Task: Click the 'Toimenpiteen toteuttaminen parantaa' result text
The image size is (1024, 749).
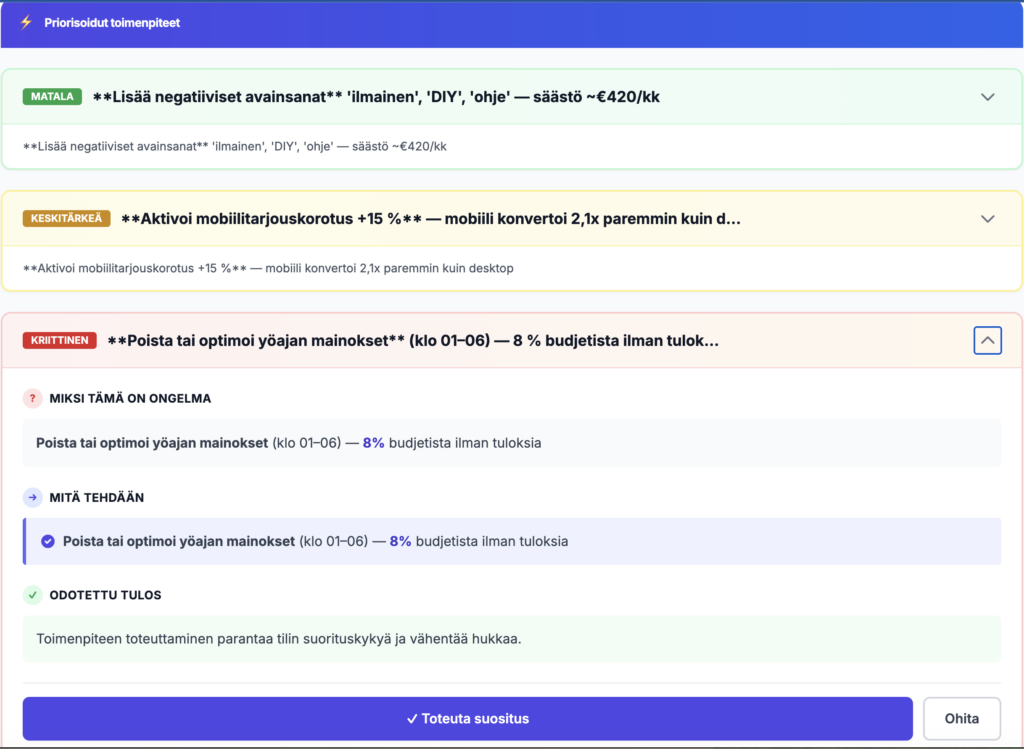Action: (279, 639)
